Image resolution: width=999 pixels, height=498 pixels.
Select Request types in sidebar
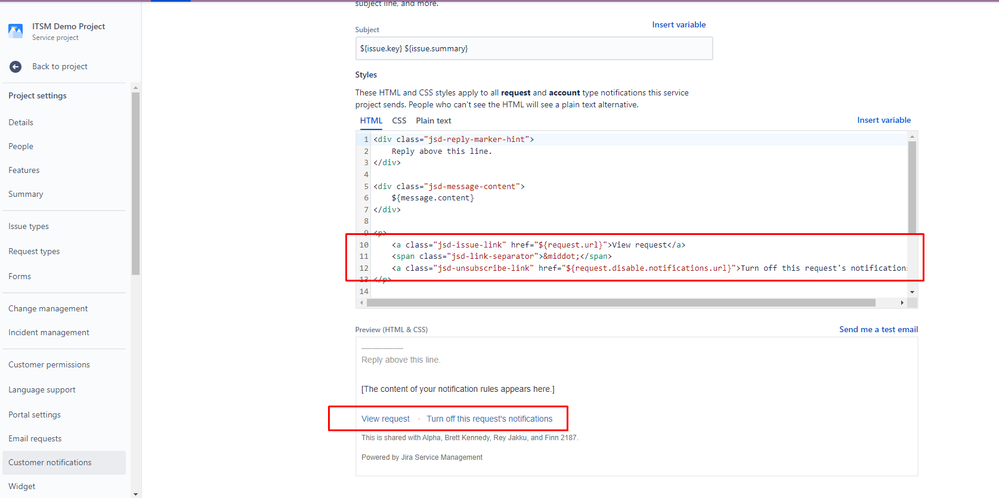tap(34, 252)
